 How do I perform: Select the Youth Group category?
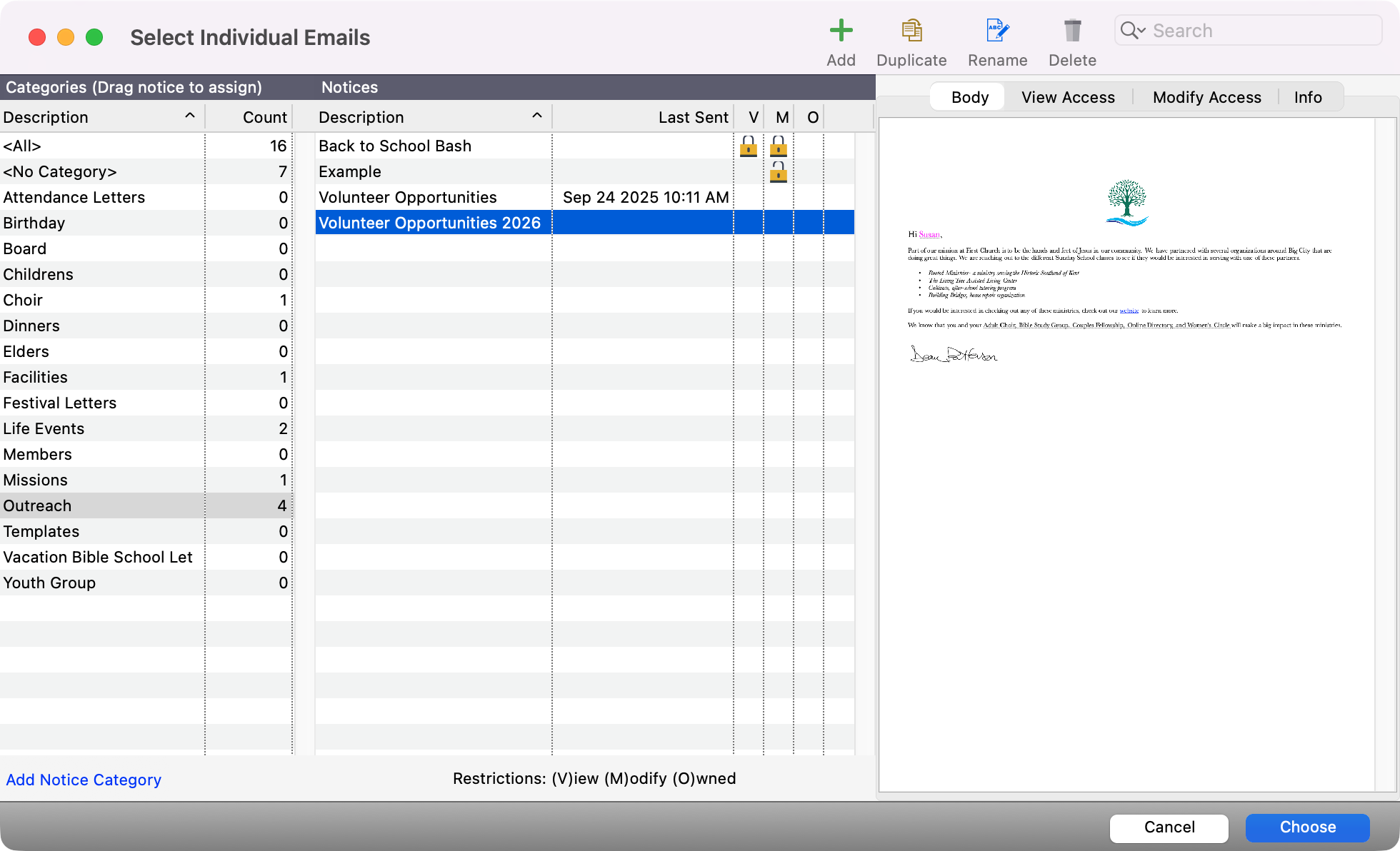pyautogui.click(x=146, y=583)
